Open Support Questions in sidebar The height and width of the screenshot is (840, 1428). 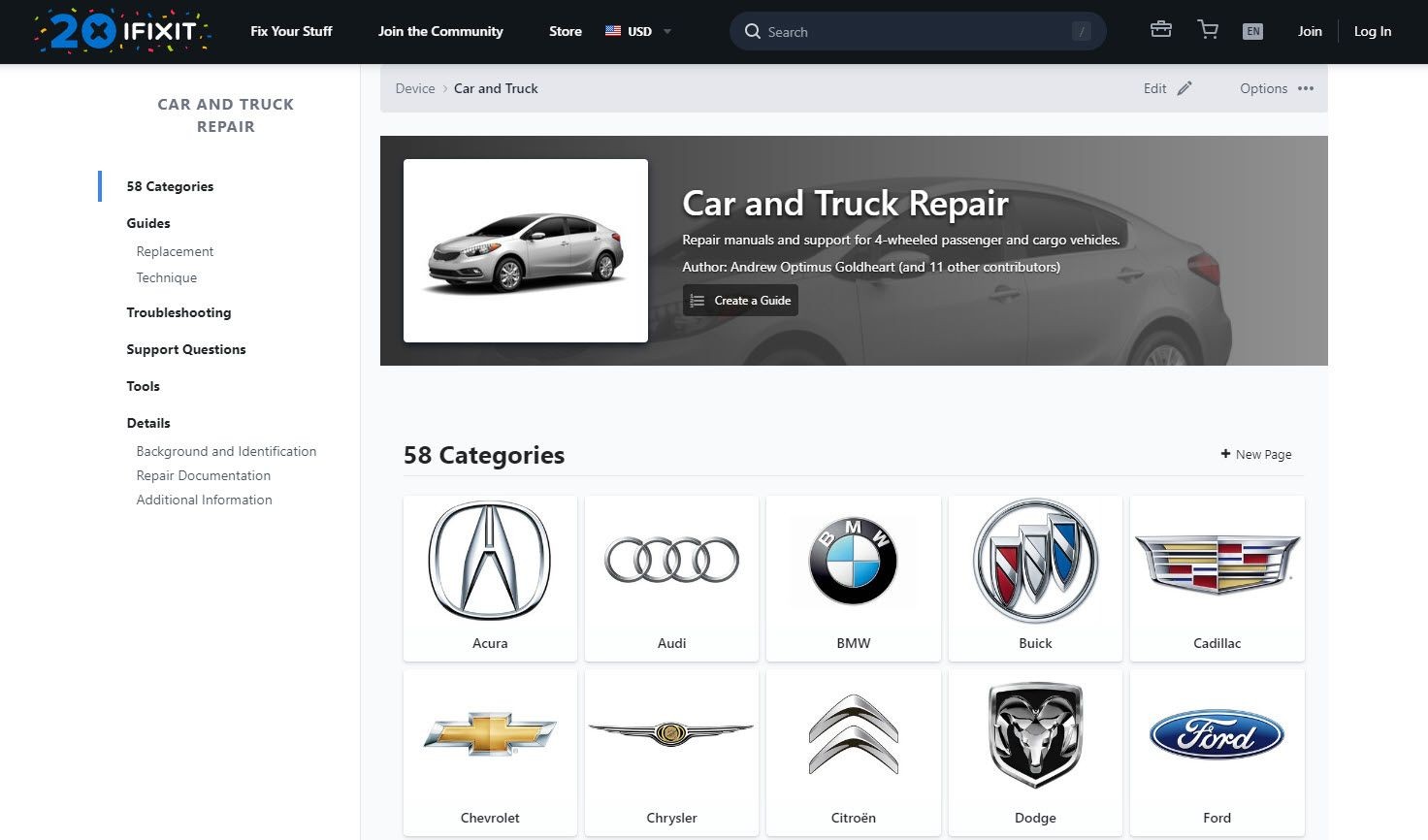(186, 349)
